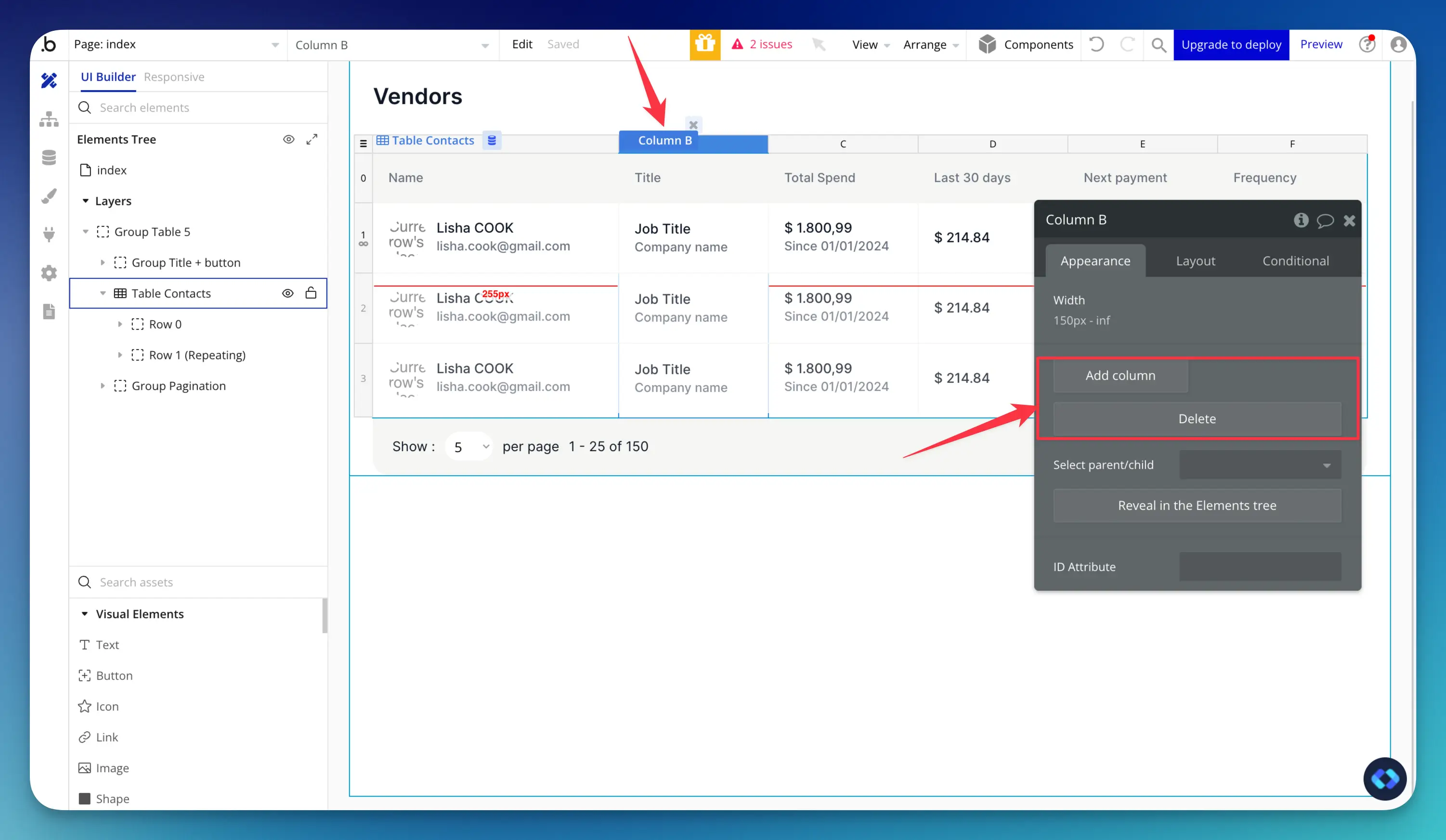Screen dimensions: 1446x840
Task: Collapse the Table Contacts tree node
Action: coord(103,293)
